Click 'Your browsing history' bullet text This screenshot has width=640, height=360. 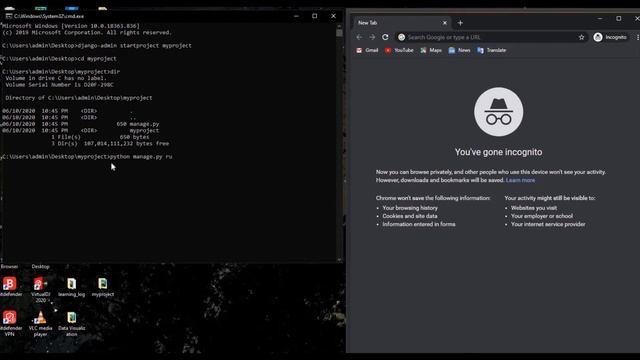pos(410,208)
